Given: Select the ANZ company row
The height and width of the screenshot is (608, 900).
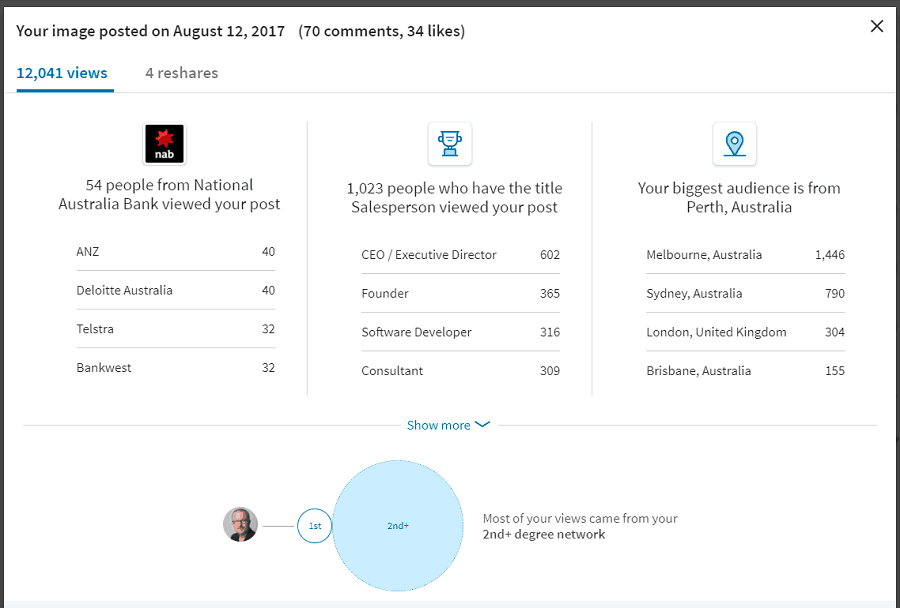Looking at the screenshot, I should point(175,251).
